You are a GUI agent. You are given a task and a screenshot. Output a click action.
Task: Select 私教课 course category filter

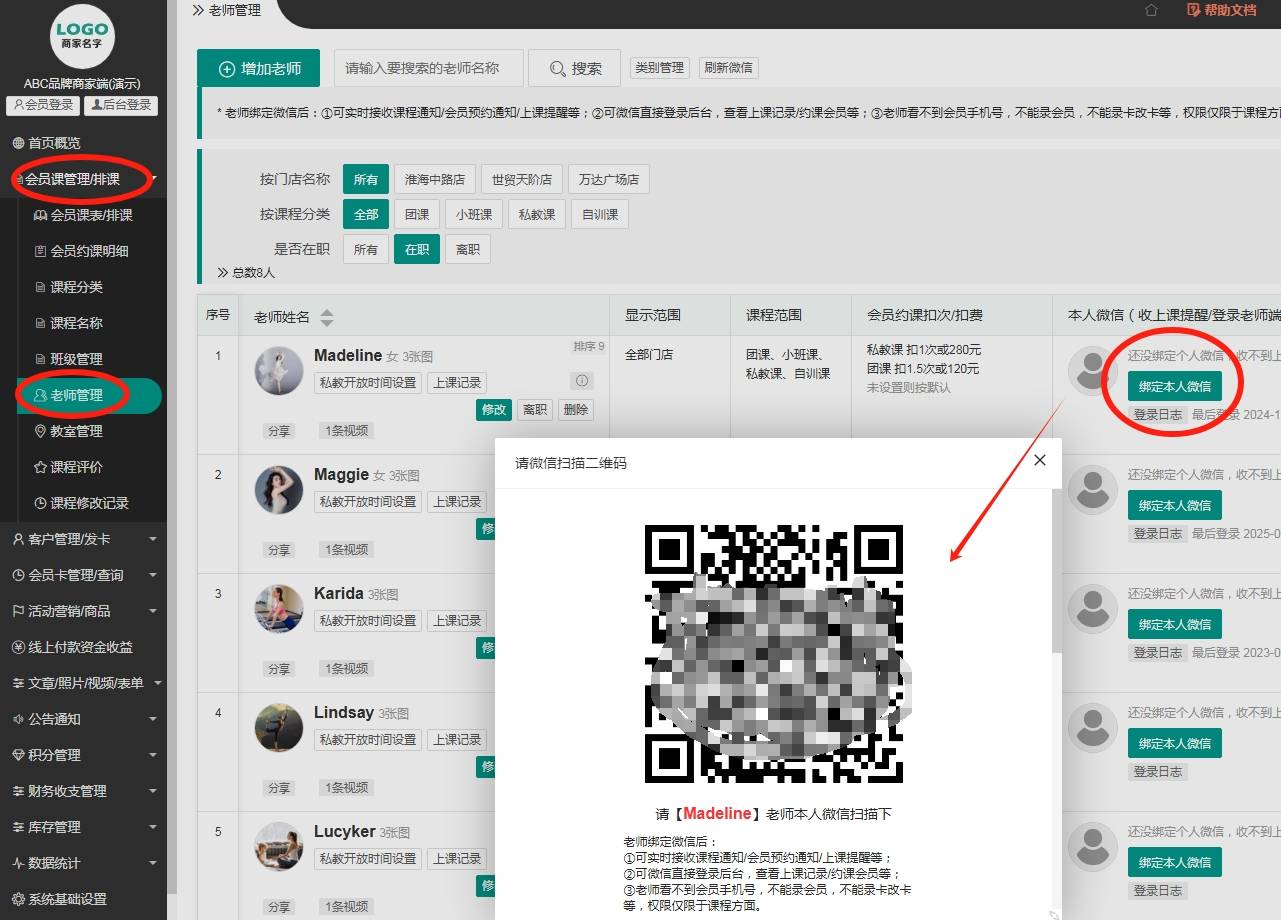[537, 214]
